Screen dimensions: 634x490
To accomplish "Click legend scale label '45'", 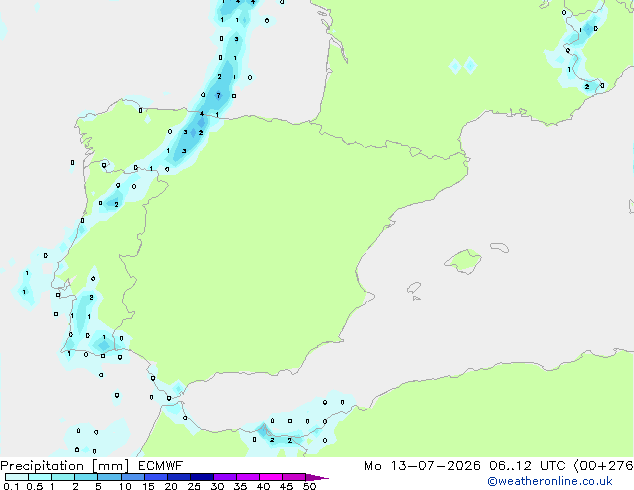I will 286,486.
